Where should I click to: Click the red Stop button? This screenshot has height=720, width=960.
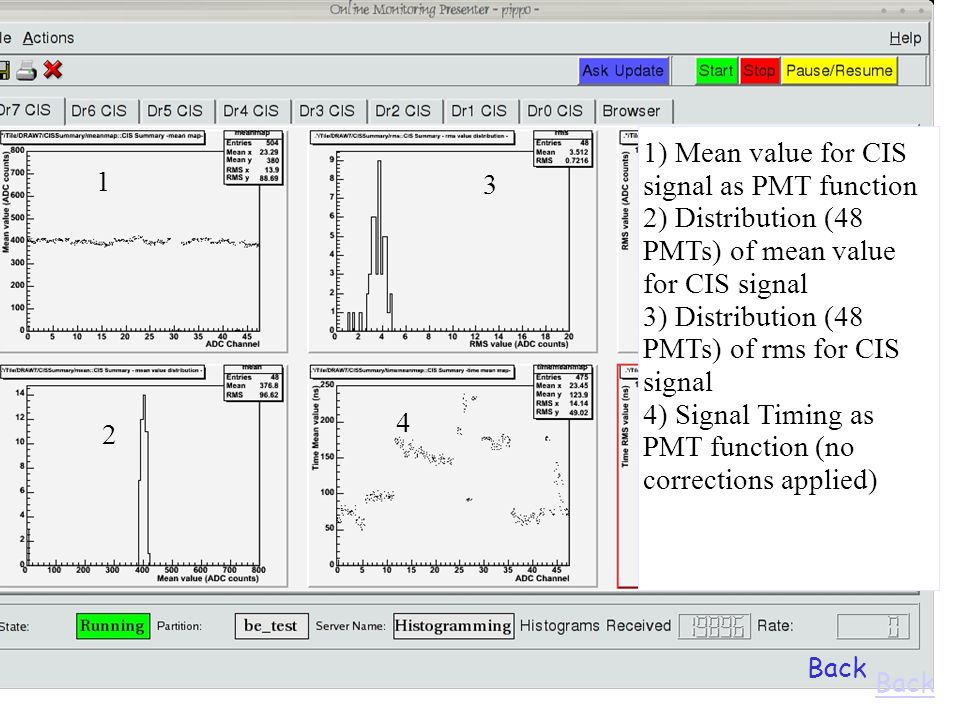click(759, 71)
